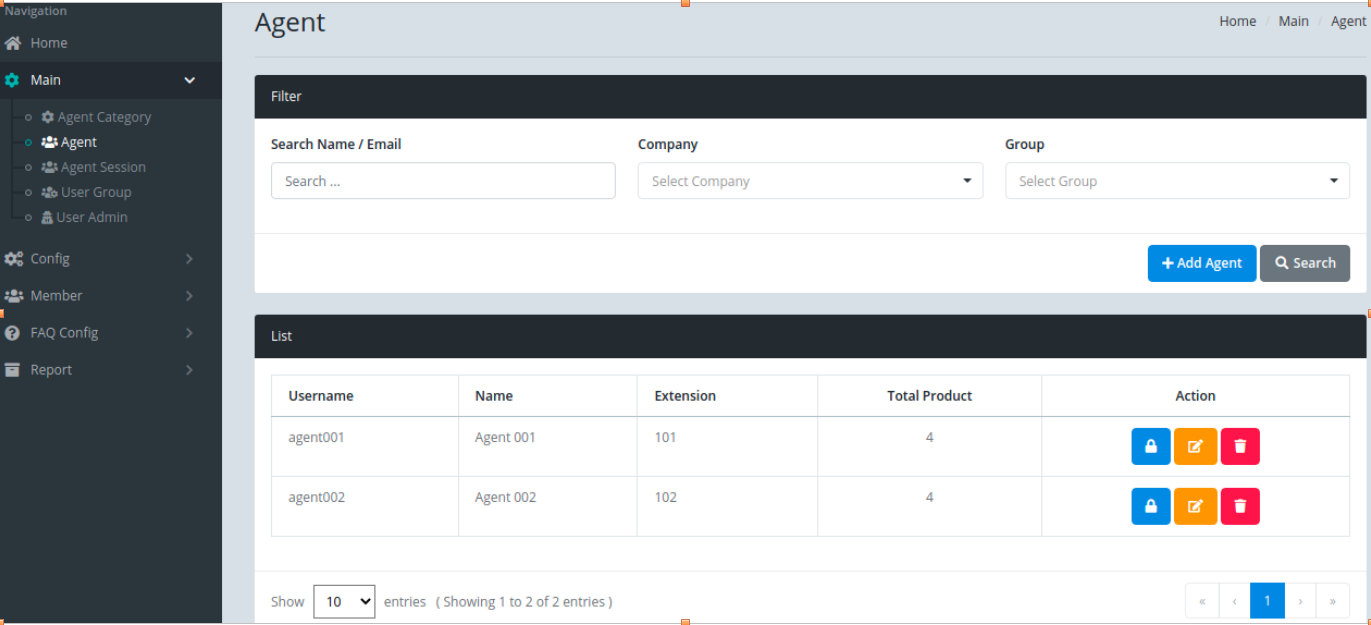Click the delete trash icon for agent002

(x=1240, y=506)
